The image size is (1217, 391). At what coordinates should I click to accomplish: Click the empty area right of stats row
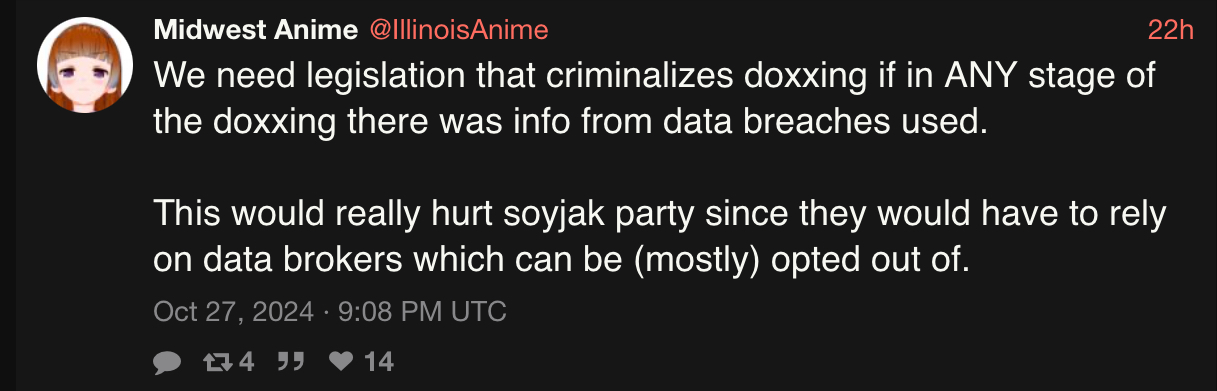[x=800, y=361]
